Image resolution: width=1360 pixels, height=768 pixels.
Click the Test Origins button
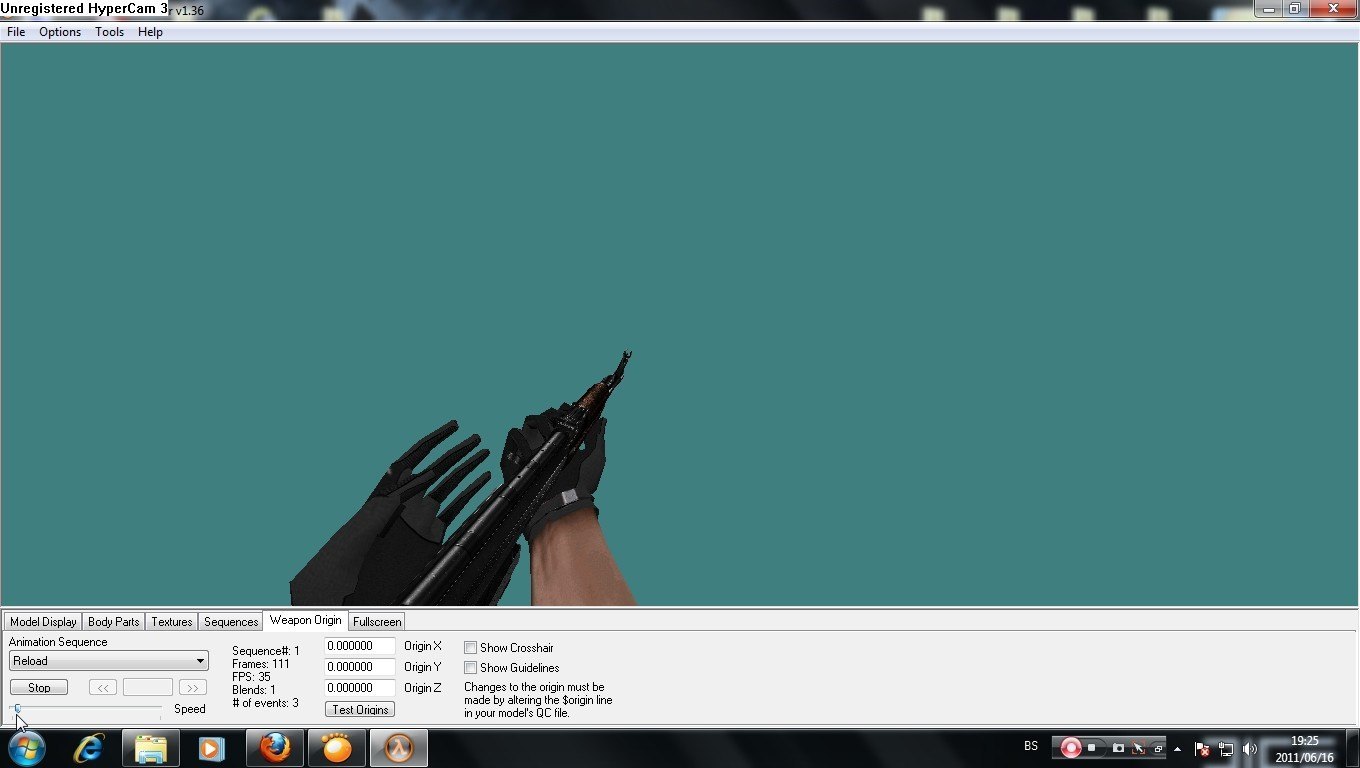[x=360, y=709]
